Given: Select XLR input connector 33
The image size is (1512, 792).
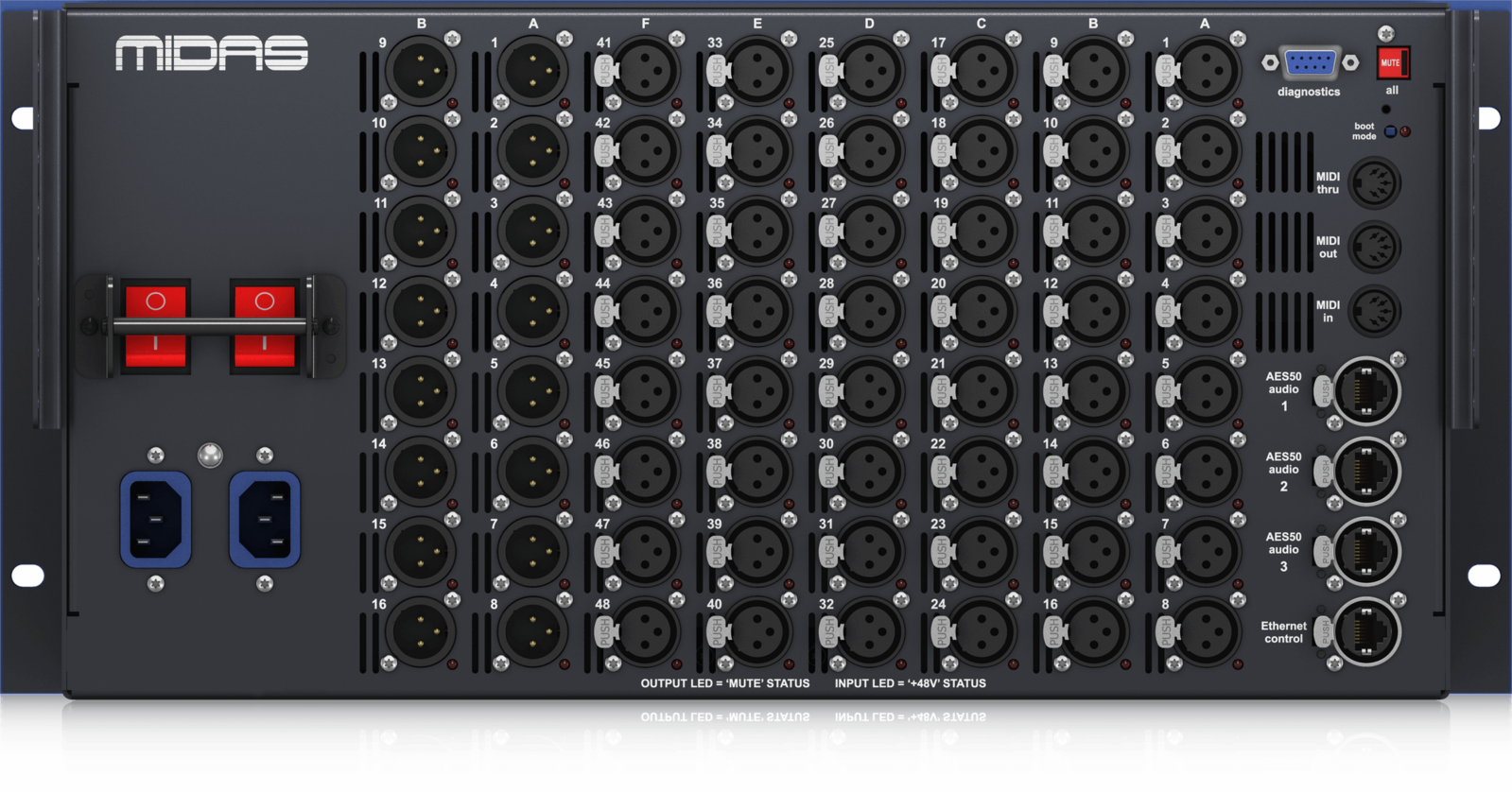Looking at the screenshot, I should tap(757, 71).
